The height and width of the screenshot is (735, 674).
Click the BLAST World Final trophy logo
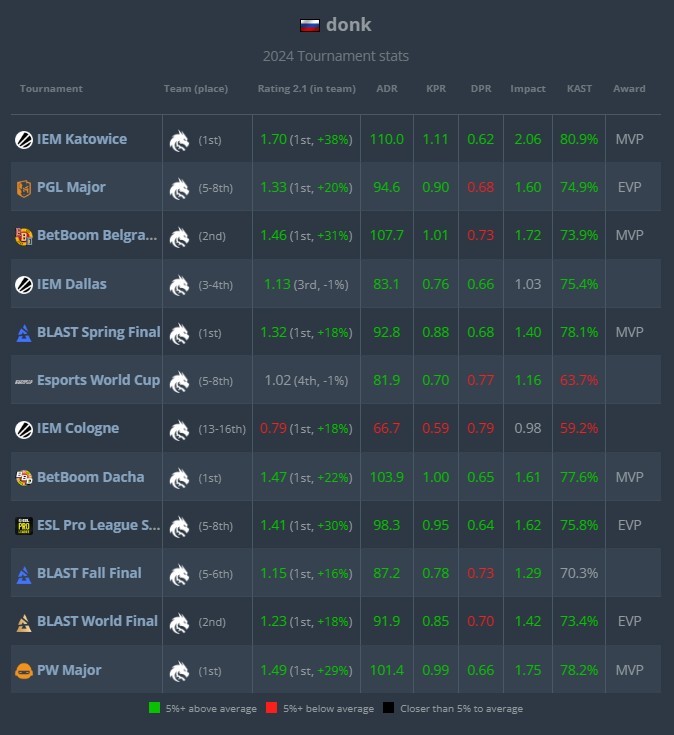click(x=24, y=623)
